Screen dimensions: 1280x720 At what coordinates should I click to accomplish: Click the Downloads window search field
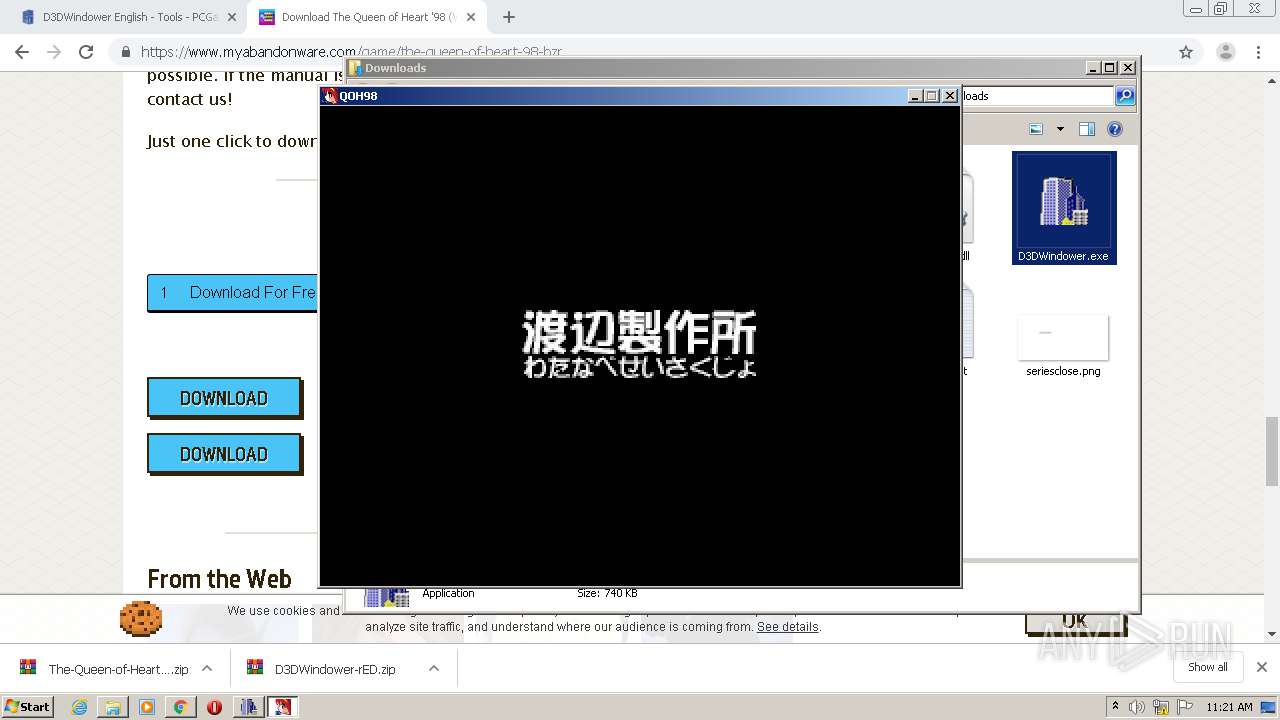tap(1037, 96)
